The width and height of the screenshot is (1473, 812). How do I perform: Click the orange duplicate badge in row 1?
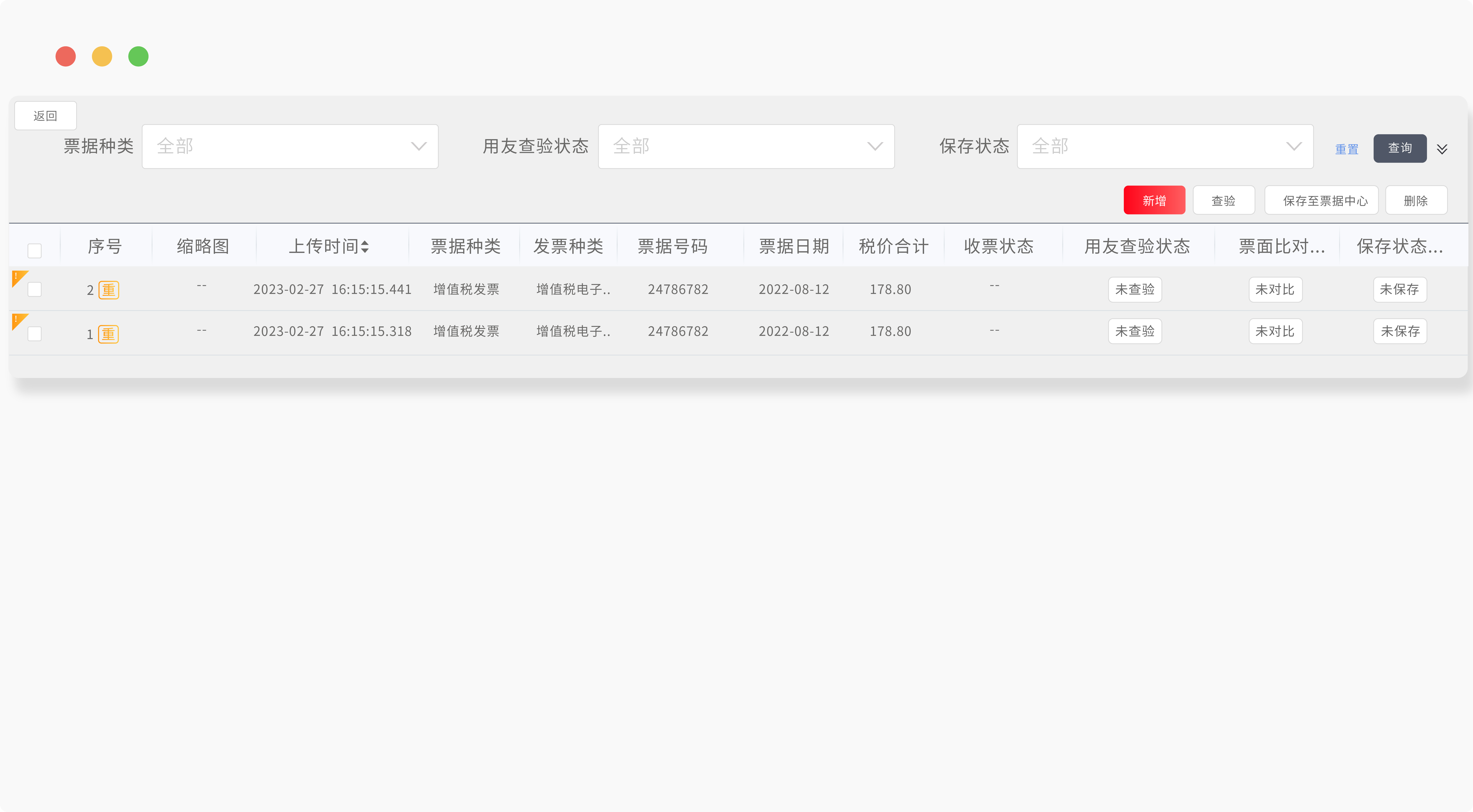point(108,334)
